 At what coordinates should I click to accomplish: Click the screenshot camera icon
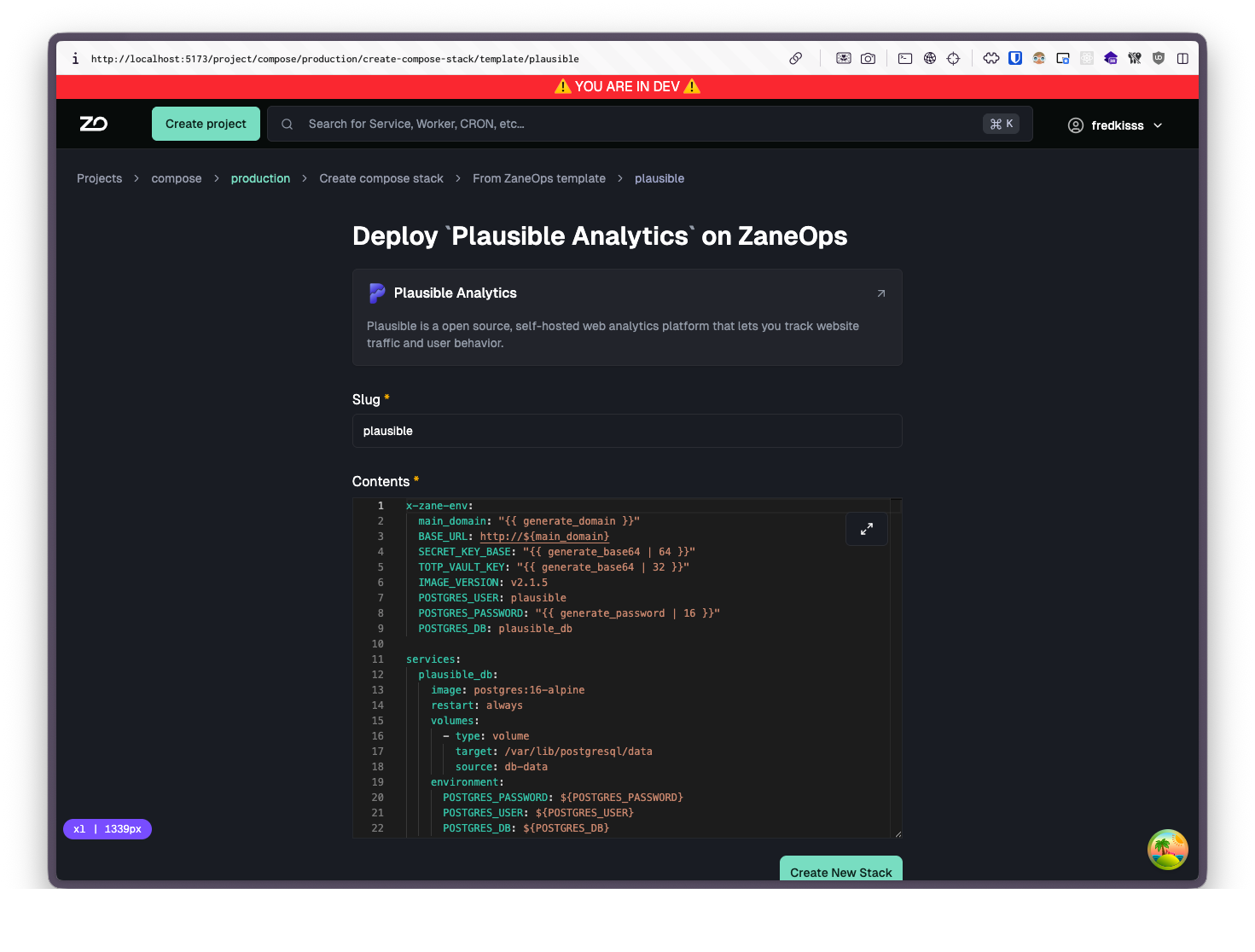868,58
